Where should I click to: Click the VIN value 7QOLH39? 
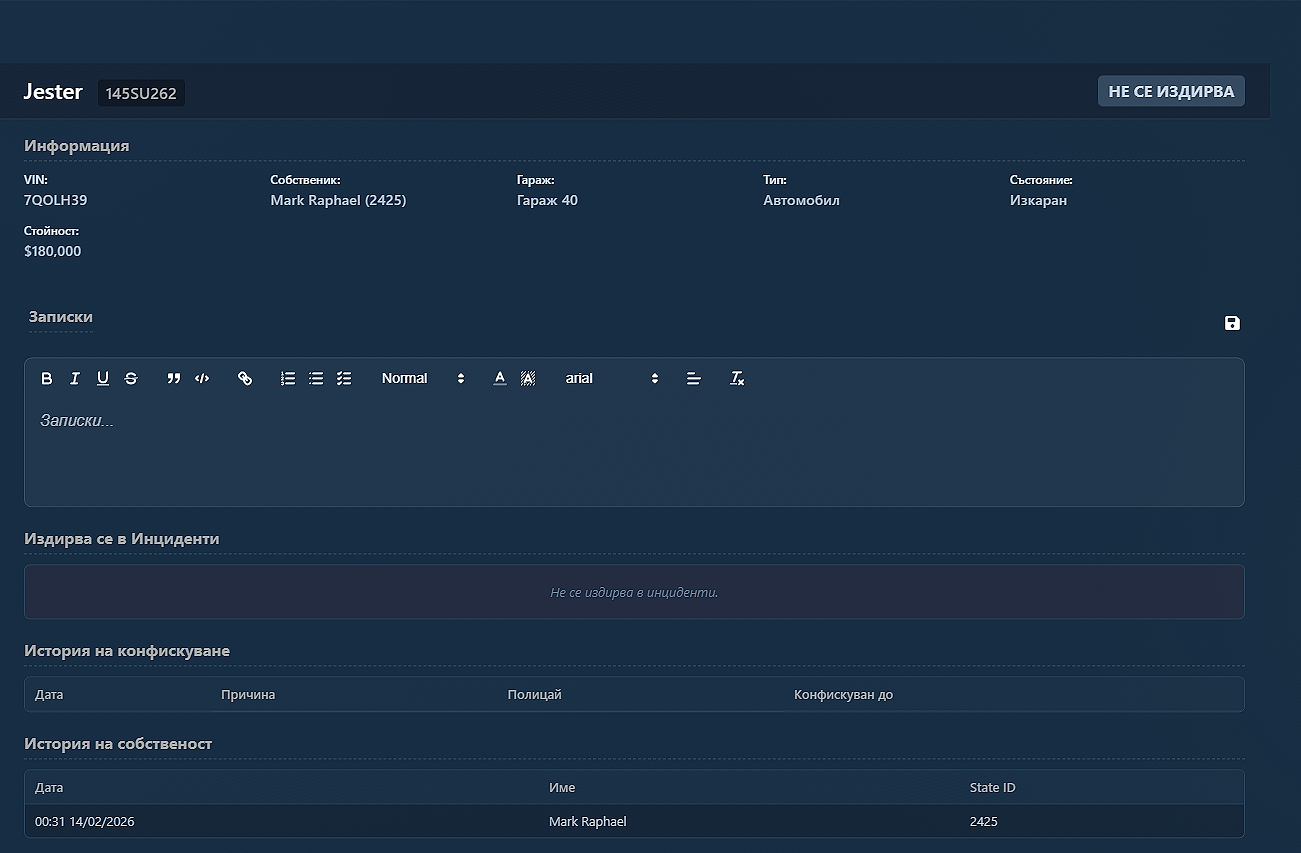click(56, 200)
